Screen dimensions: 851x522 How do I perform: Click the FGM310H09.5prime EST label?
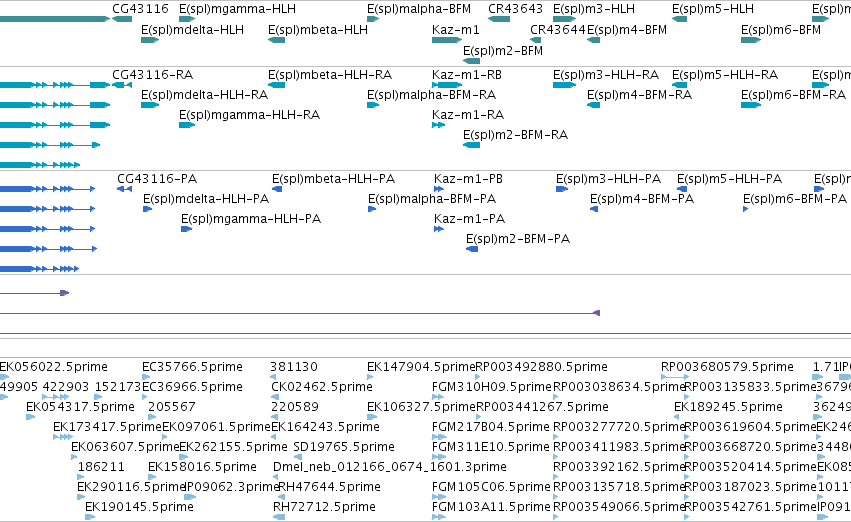pyautogui.click(x=492, y=387)
